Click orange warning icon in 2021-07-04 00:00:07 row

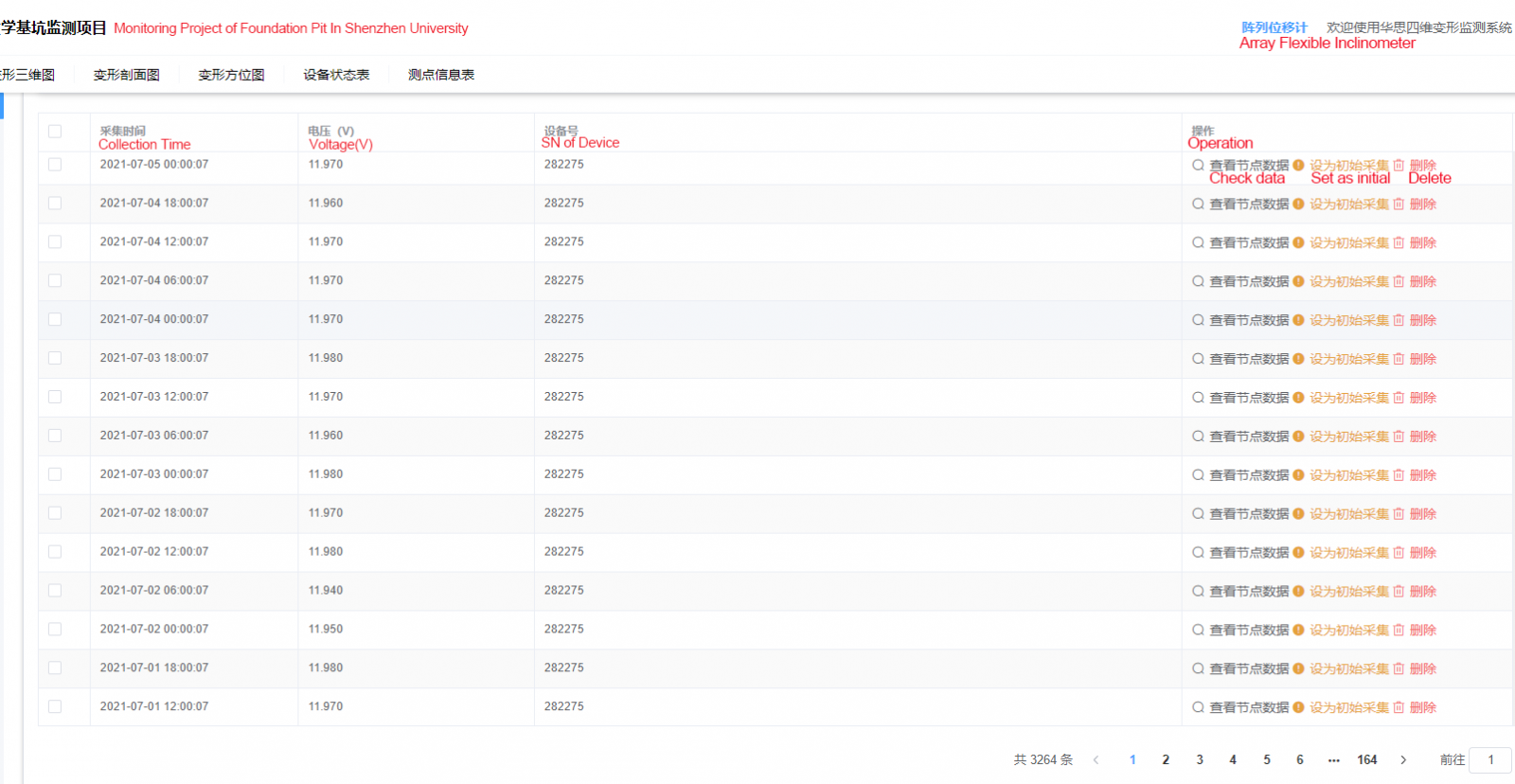click(1298, 320)
